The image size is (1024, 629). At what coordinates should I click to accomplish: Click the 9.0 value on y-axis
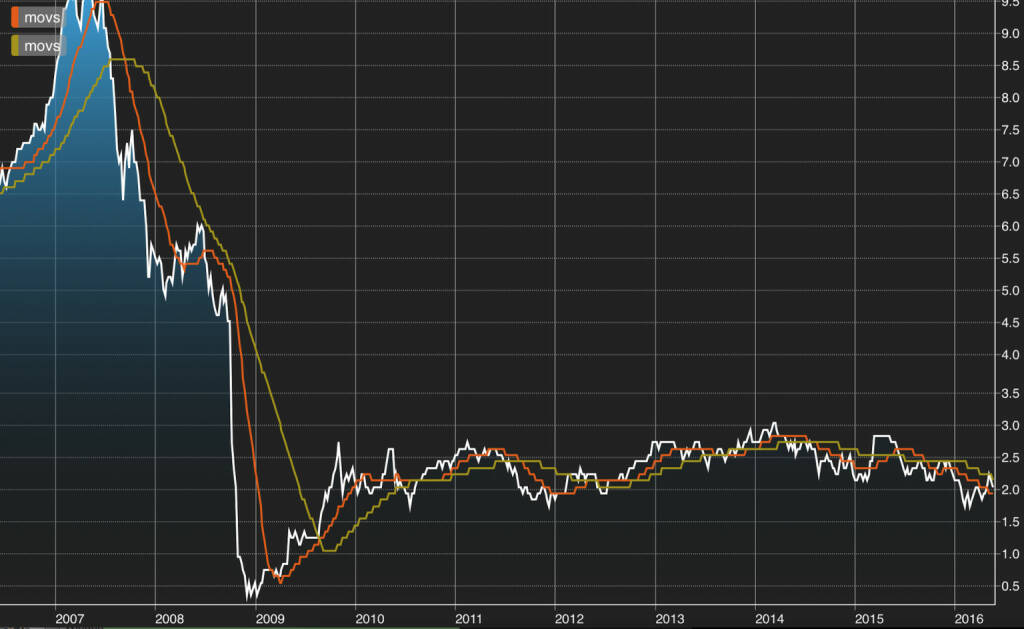[1008, 33]
